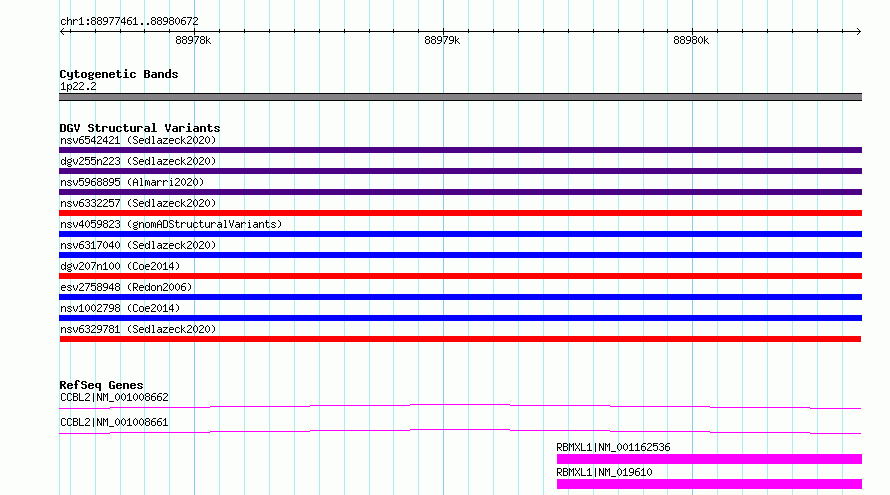
Task: Click the chr1:88977461..88980672 coordinates text
Action: pyautogui.click(x=129, y=22)
